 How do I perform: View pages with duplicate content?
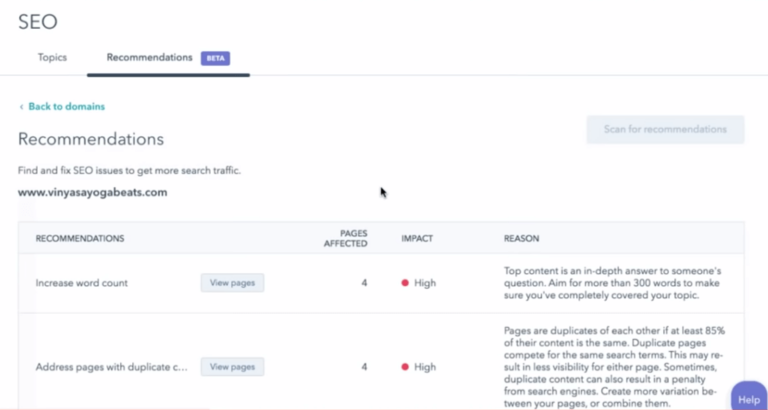click(232, 367)
